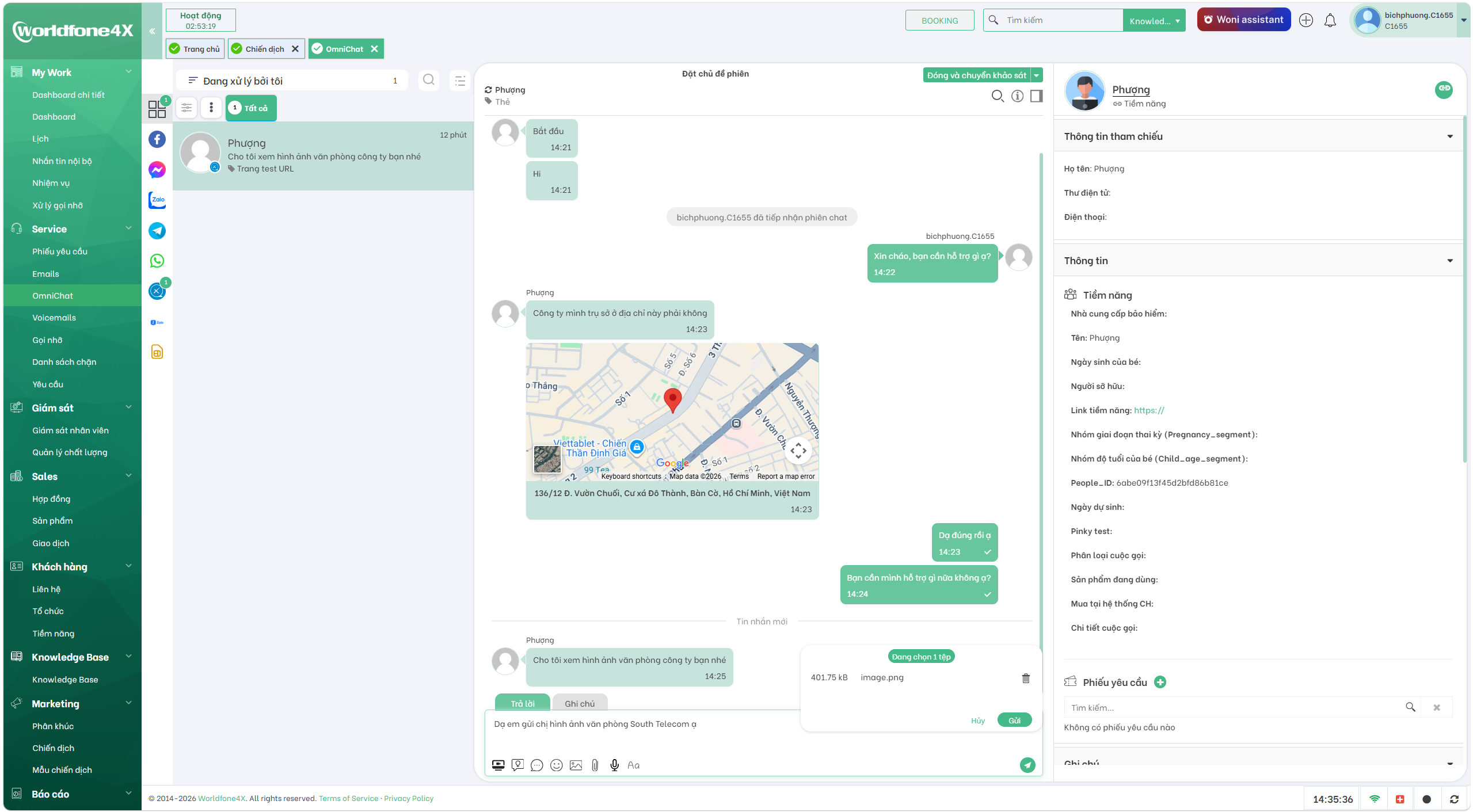Click the Aa text formatting icon

633,765
